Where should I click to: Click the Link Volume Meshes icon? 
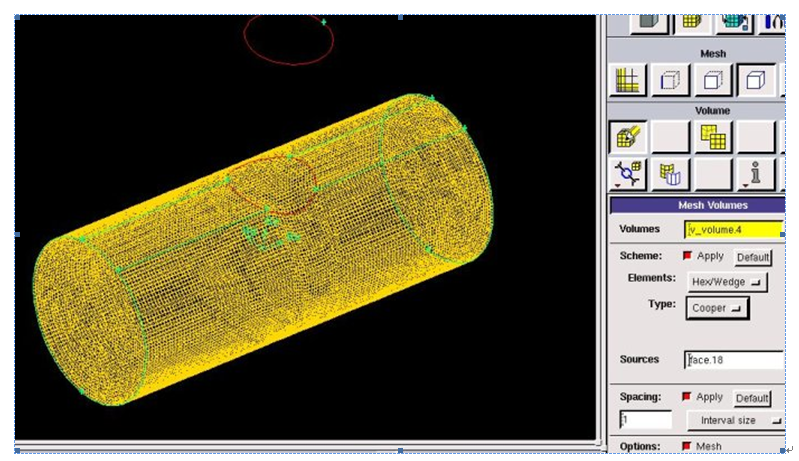point(628,174)
